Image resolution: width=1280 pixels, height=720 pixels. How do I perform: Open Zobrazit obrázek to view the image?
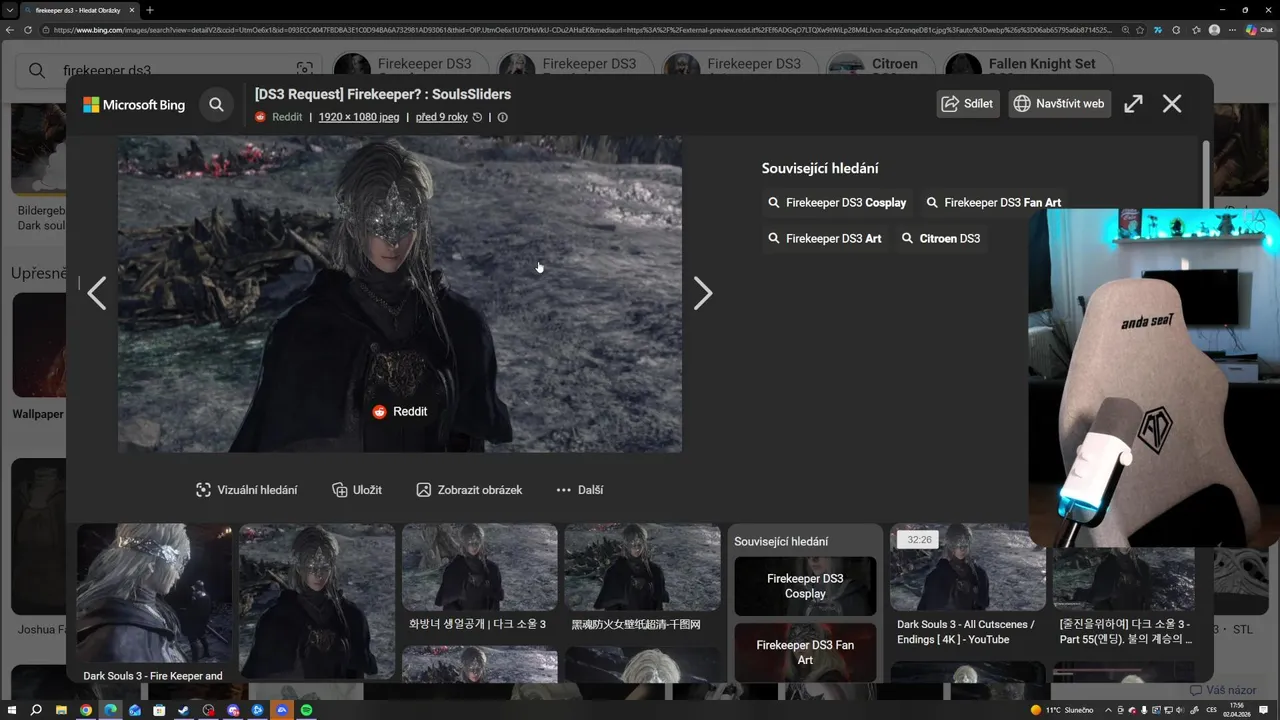tap(469, 490)
